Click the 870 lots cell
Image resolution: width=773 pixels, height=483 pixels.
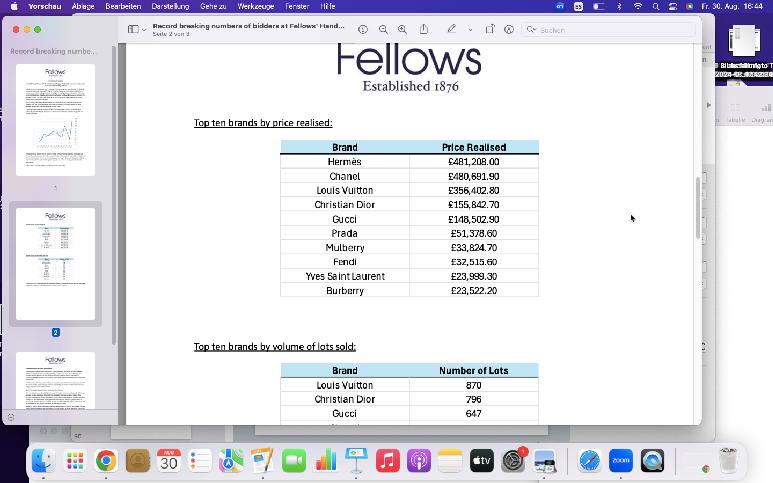(474, 385)
